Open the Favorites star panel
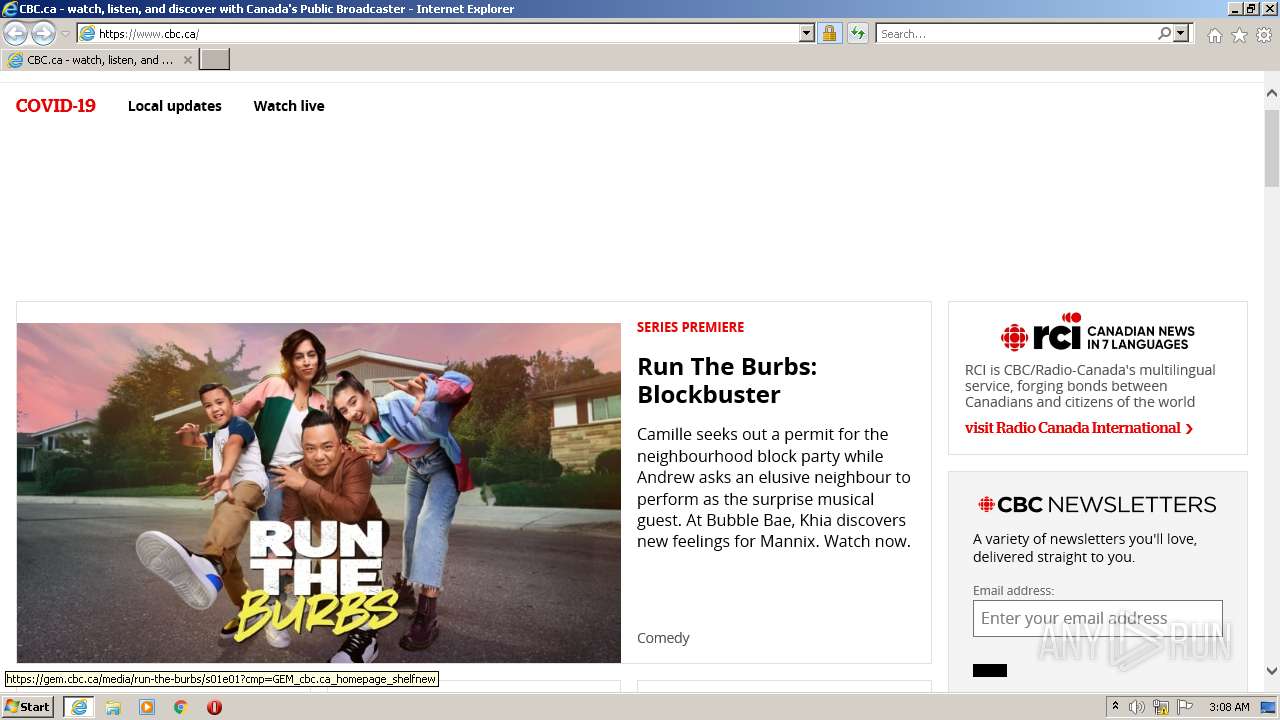Image resolution: width=1280 pixels, height=720 pixels. (1239, 35)
